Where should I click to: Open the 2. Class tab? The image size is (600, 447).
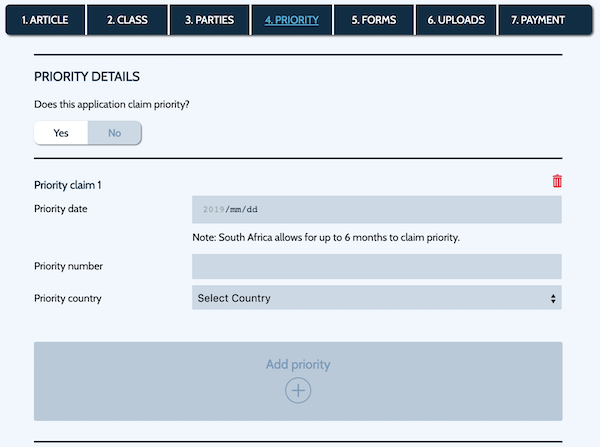[x=127, y=20]
